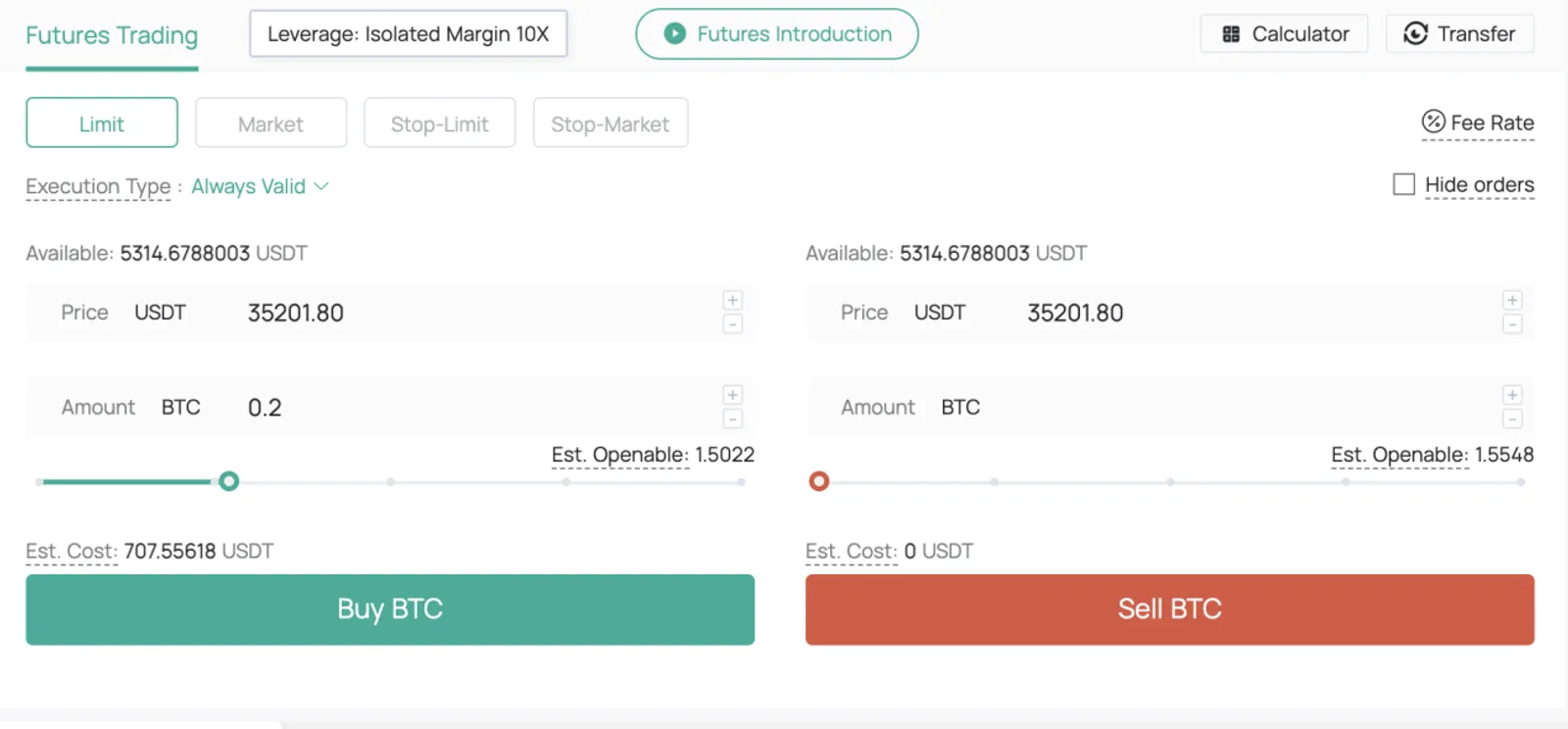Click the Buy BTC button
This screenshot has width=1568, height=729.
point(390,609)
